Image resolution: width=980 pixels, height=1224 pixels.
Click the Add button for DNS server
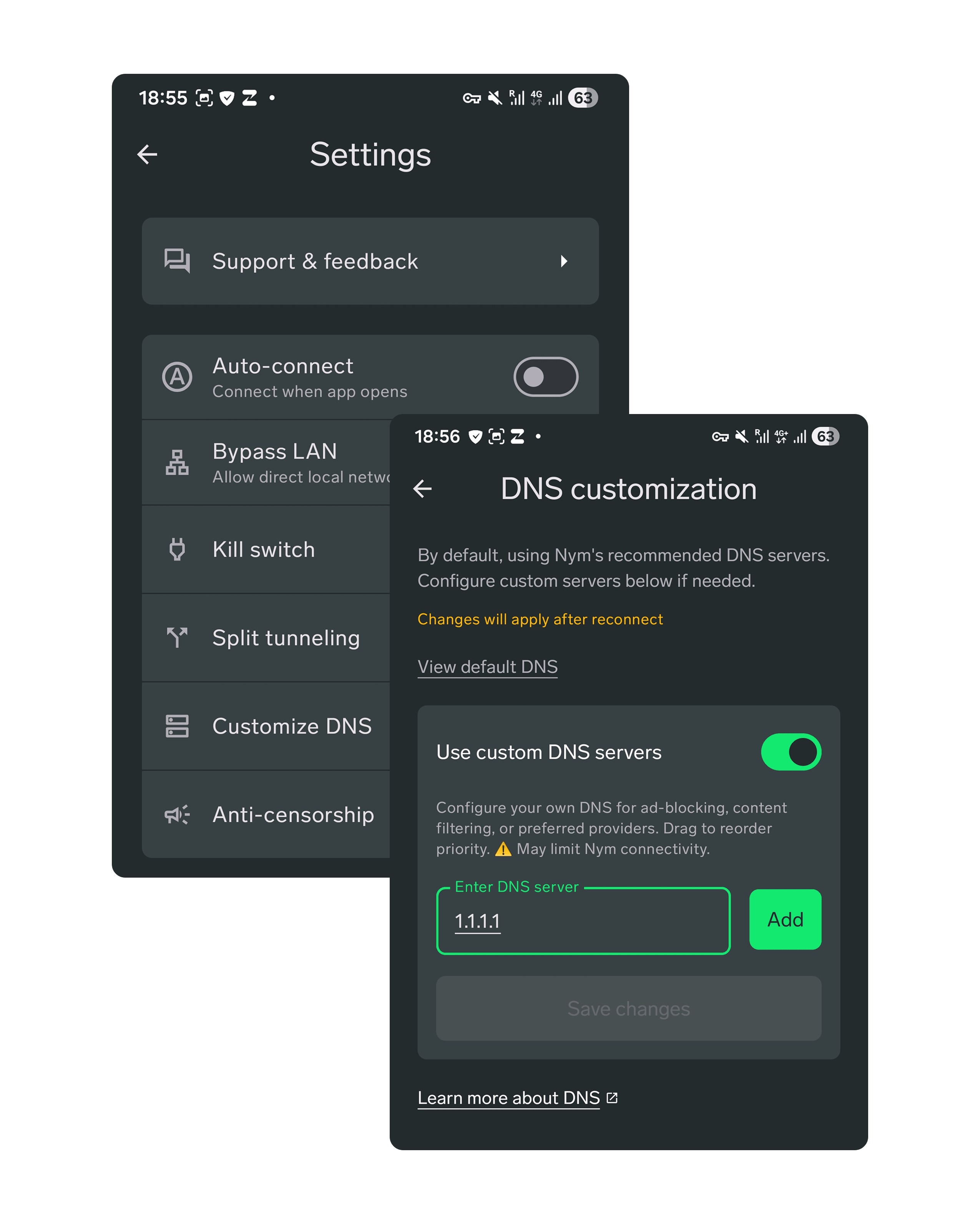pos(785,919)
